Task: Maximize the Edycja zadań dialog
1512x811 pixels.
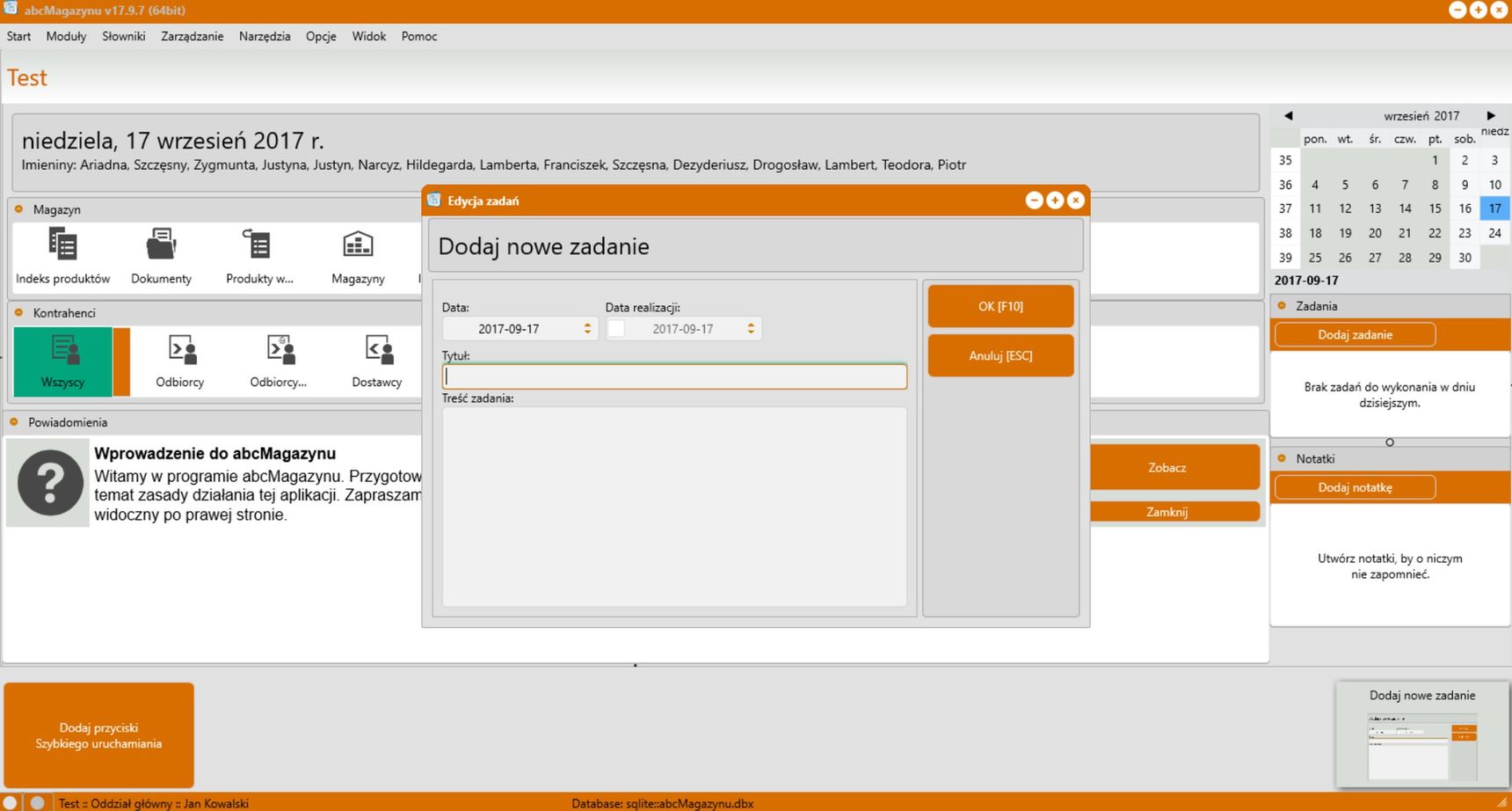Action: click(1055, 201)
